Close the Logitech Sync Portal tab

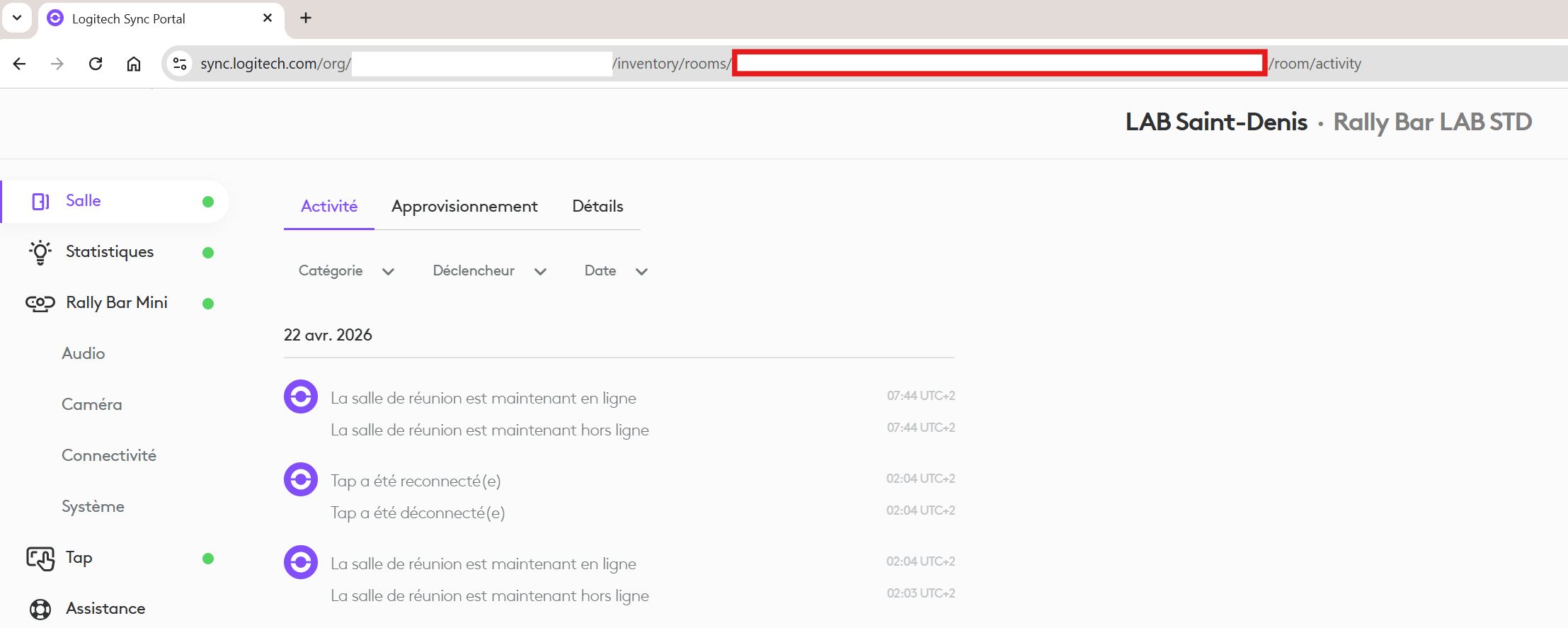[x=268, y=18]
